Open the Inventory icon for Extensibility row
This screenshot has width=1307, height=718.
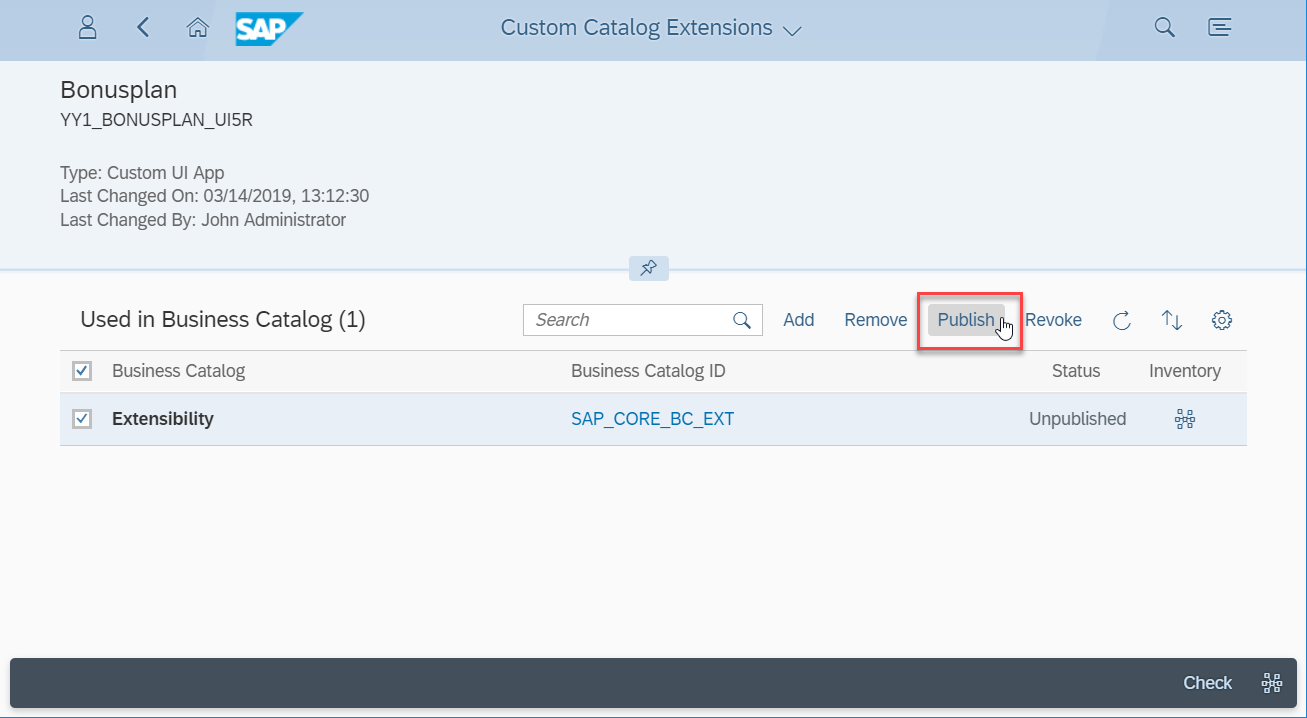click(1185, 419)
